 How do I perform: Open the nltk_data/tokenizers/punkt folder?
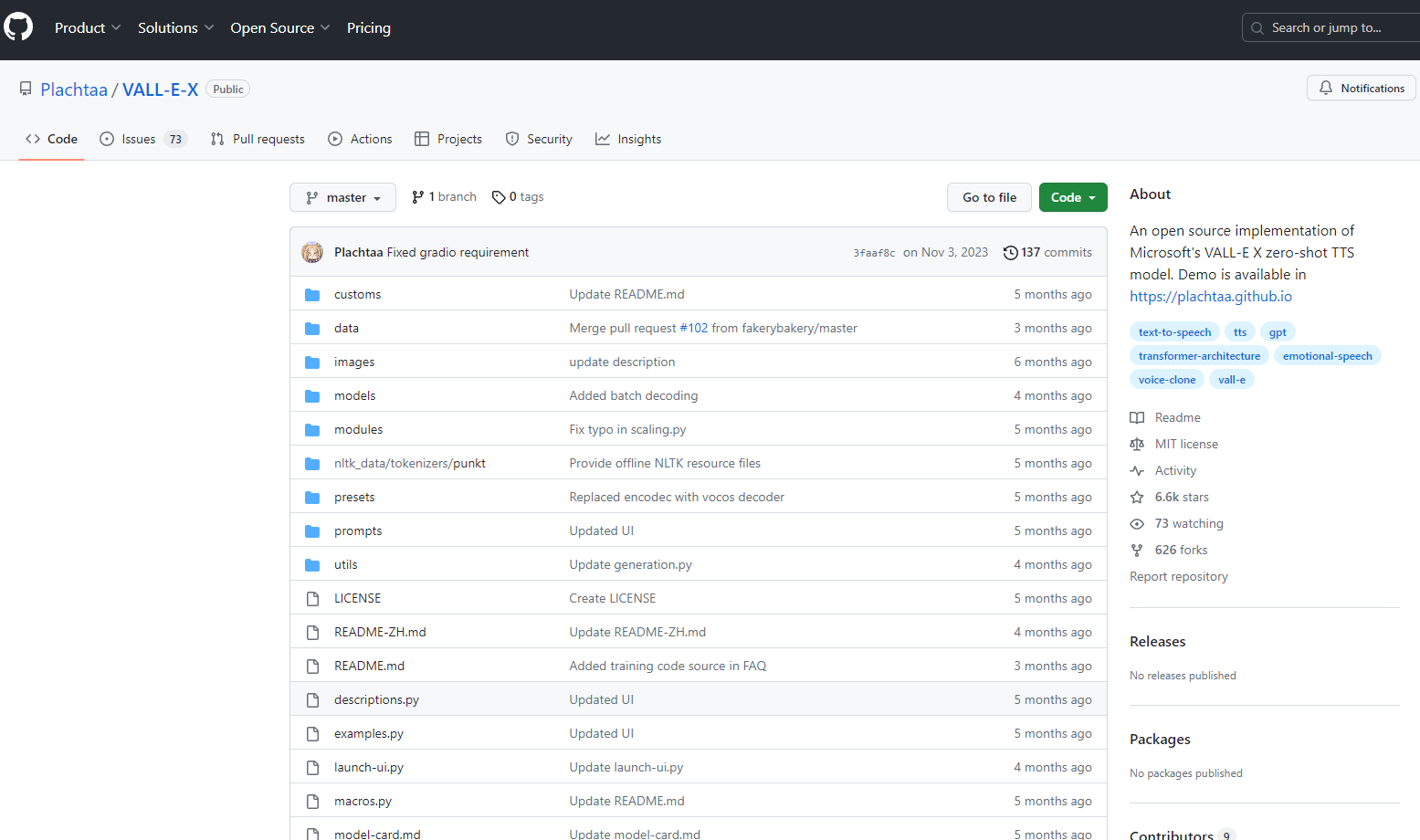tap(410, 463)
